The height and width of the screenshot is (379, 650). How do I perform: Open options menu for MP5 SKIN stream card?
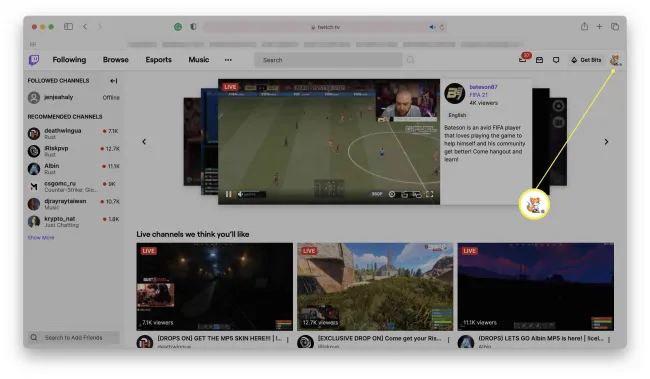pyautogui.click(x=288, y=340)
